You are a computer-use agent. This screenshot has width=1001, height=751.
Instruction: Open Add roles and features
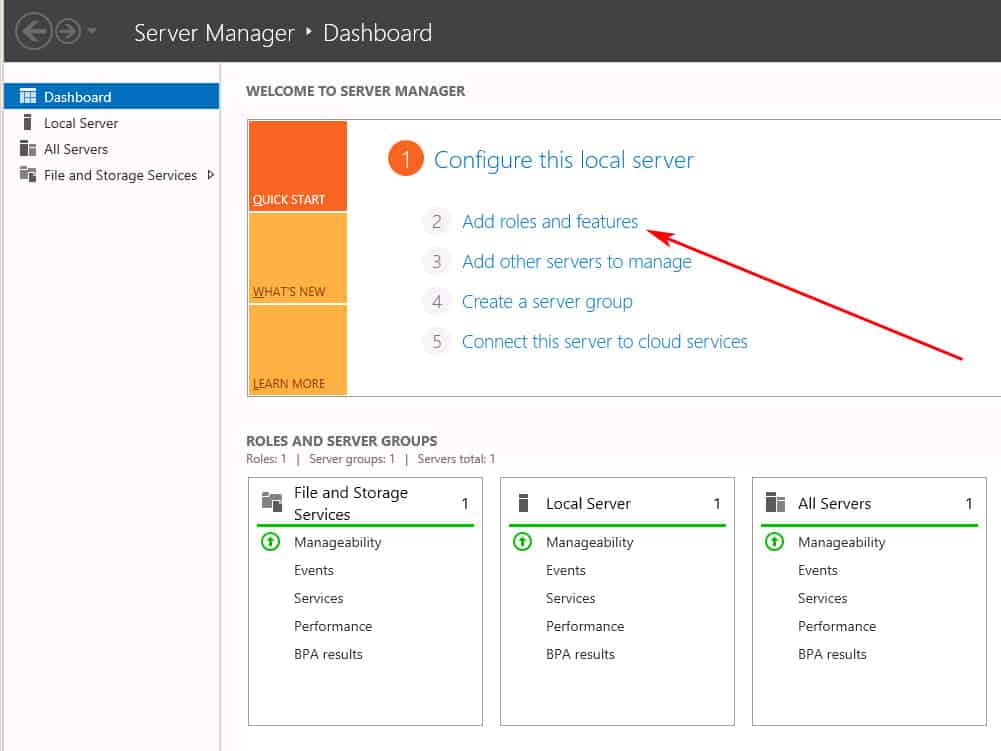pyautogui.click(x=550, y=221)
